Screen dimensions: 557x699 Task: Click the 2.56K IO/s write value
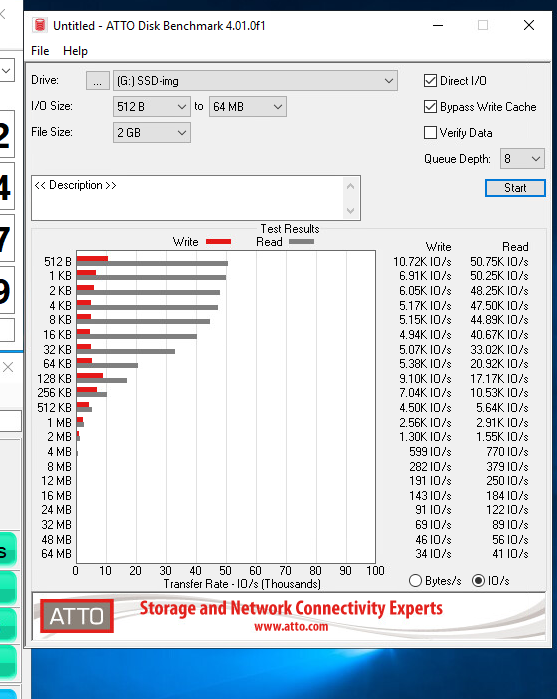point(425,422)
